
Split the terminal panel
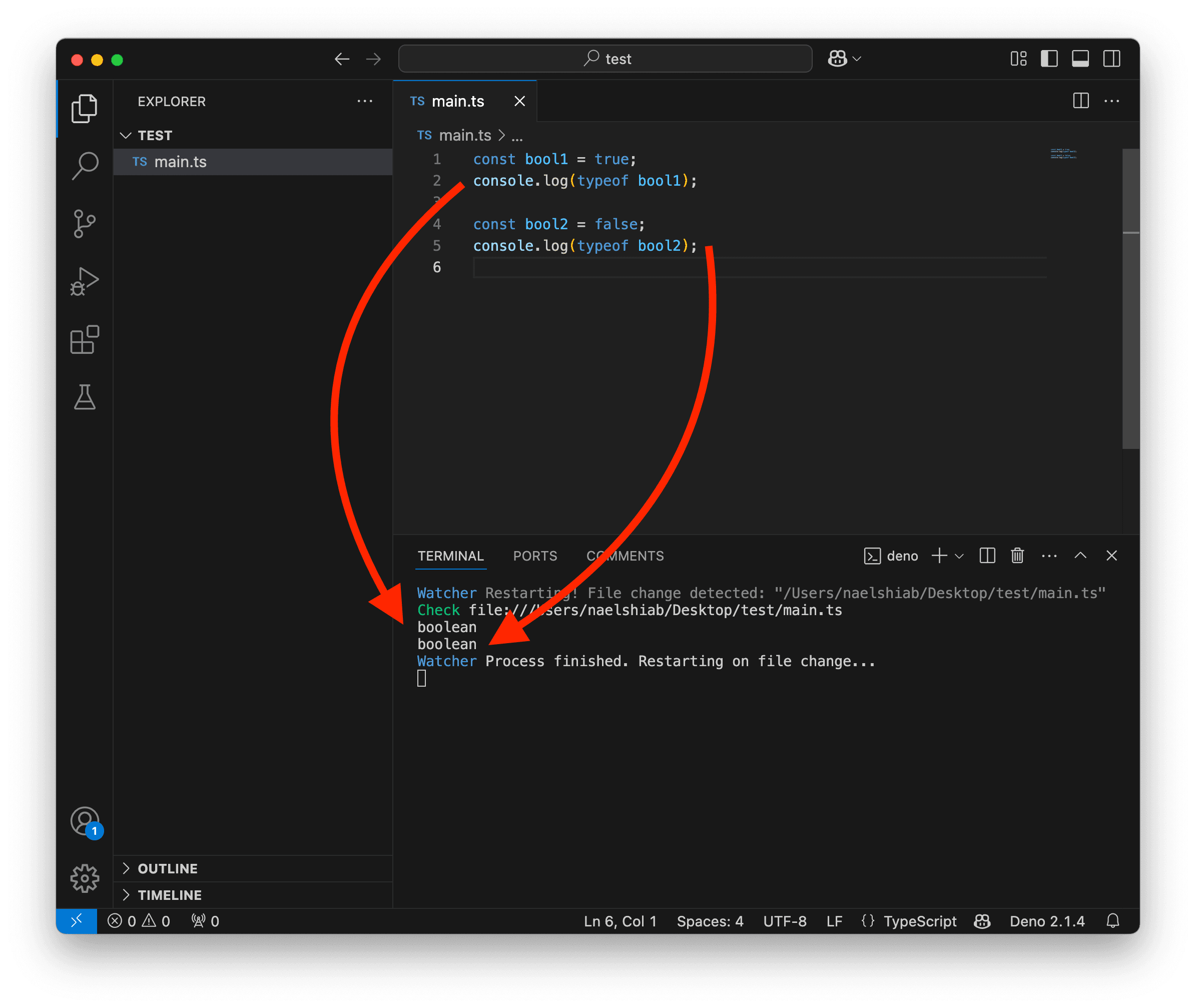987,556
